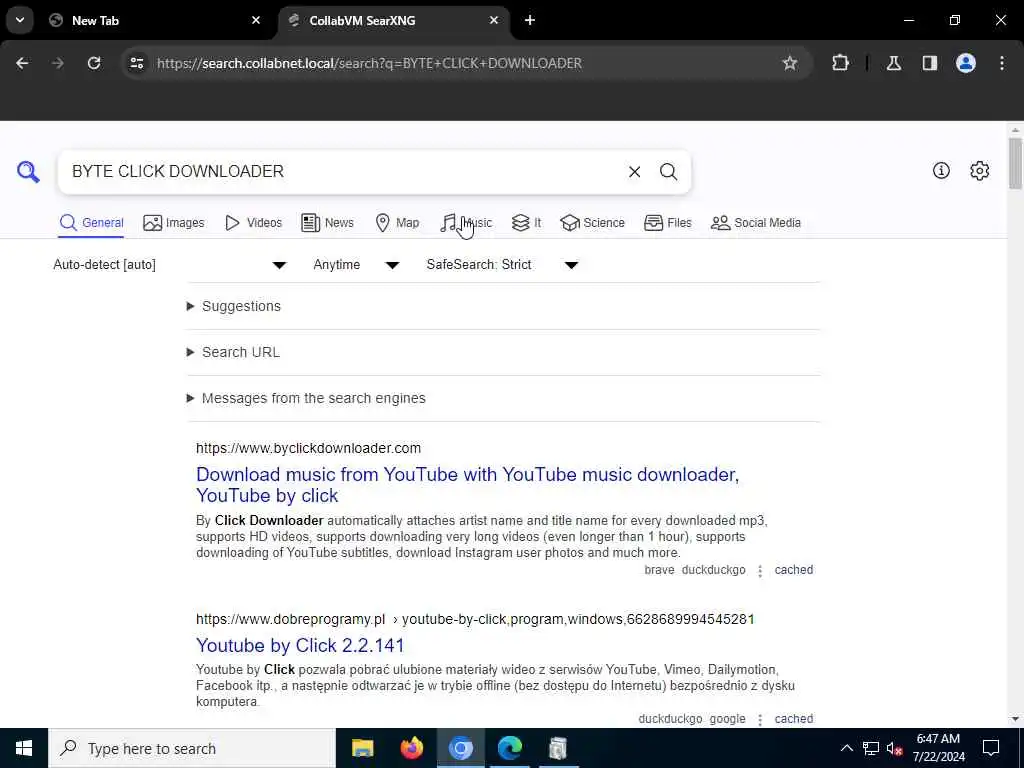The width and height of the screenshot is (1024, 768).
Task: Open the tab search dropdown arrow
Action: [x=20, y=20]
